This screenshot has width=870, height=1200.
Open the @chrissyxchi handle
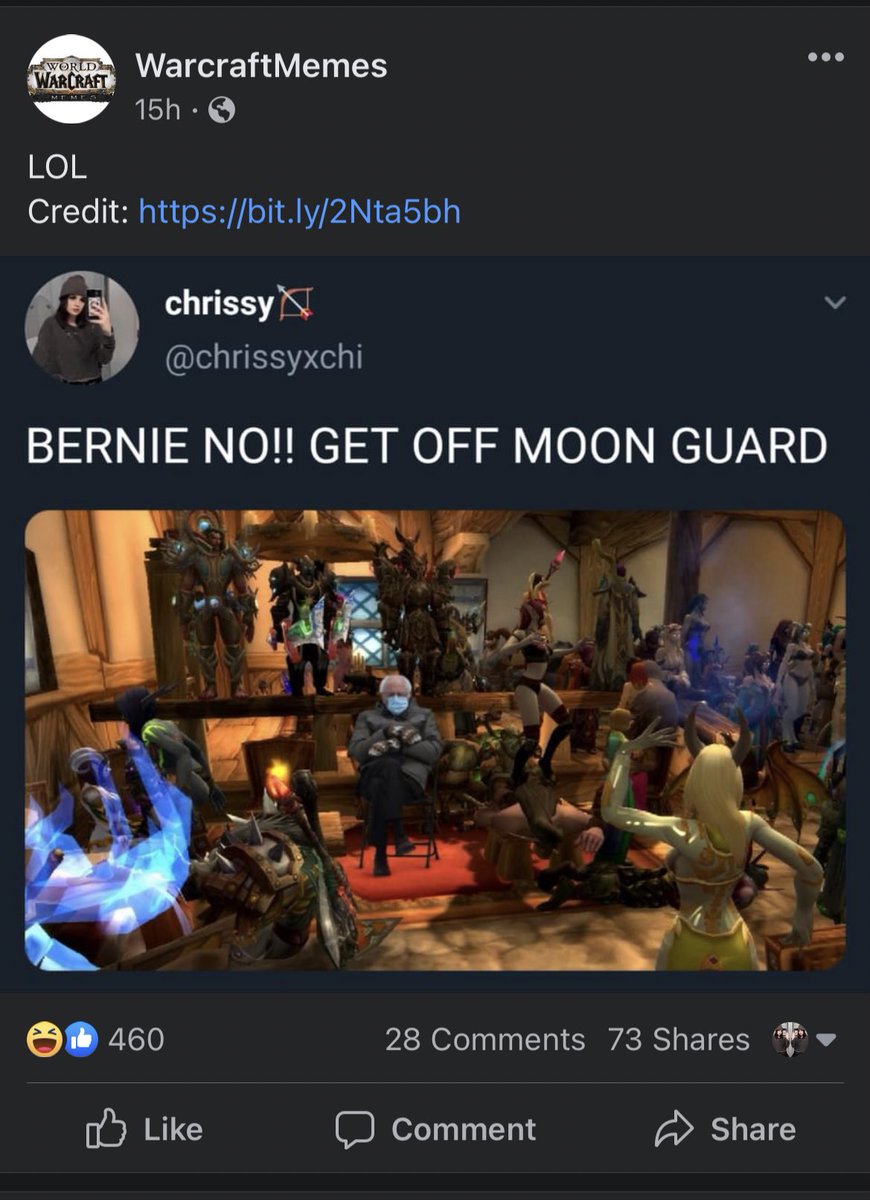[263, 357]
